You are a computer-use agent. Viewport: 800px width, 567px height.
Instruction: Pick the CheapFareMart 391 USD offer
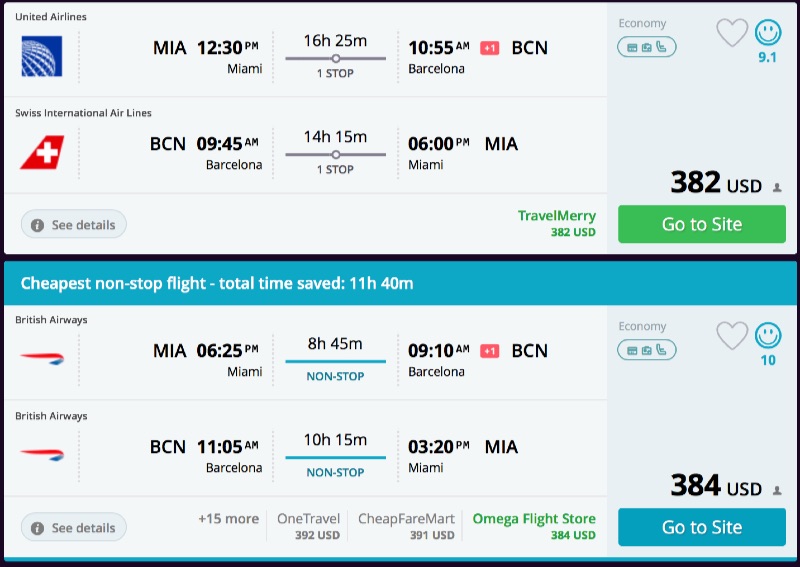point(406,526)
